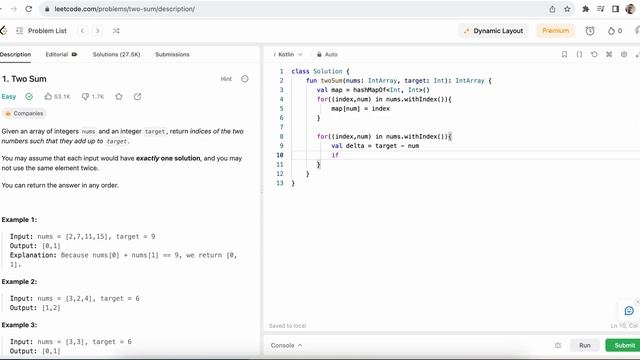The height and width of the screenshot is (360, 640).
Task: Open the browser extensions puzzle icon
Action: coord(586,9)
